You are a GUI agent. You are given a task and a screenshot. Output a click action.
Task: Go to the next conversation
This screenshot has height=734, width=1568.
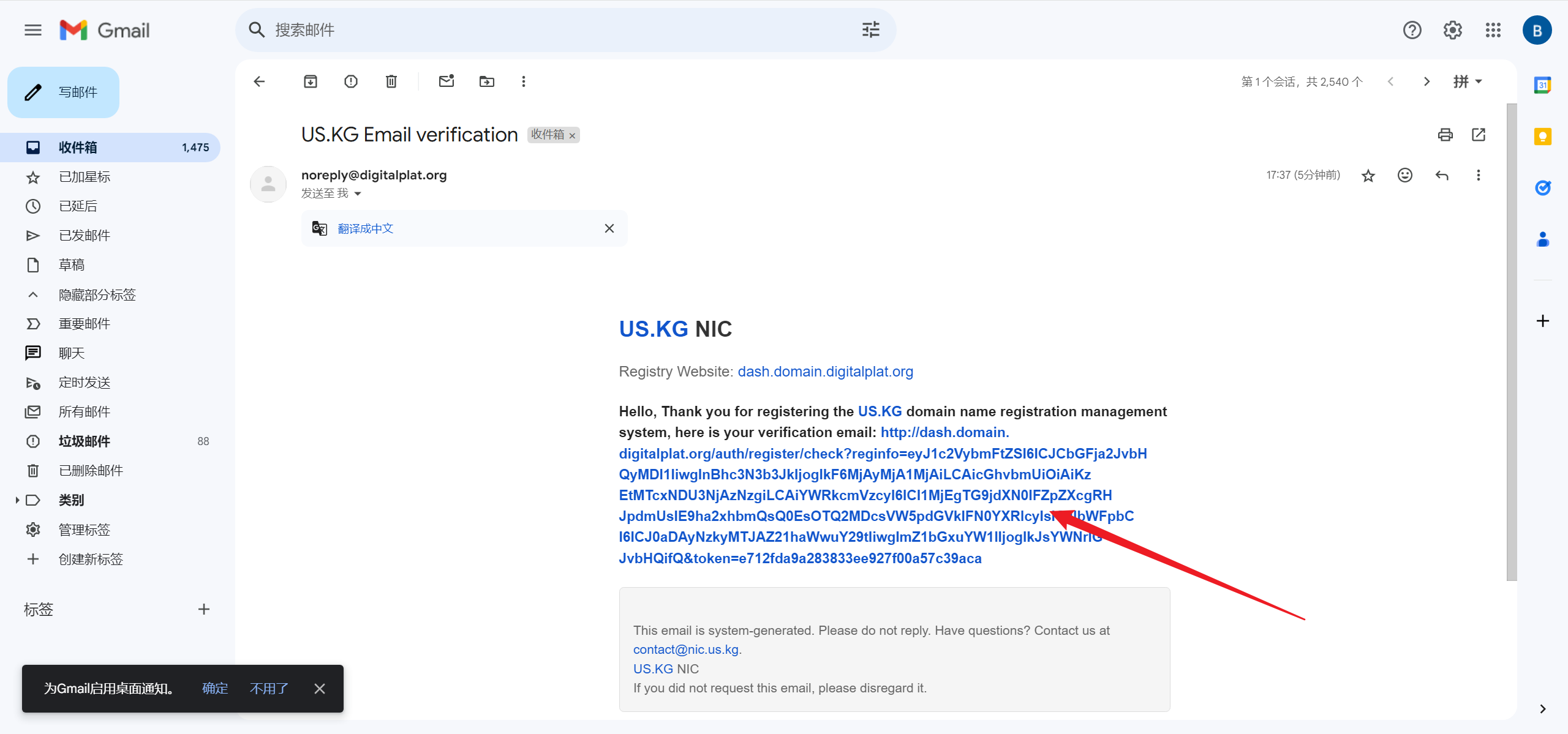(1427, 81)
